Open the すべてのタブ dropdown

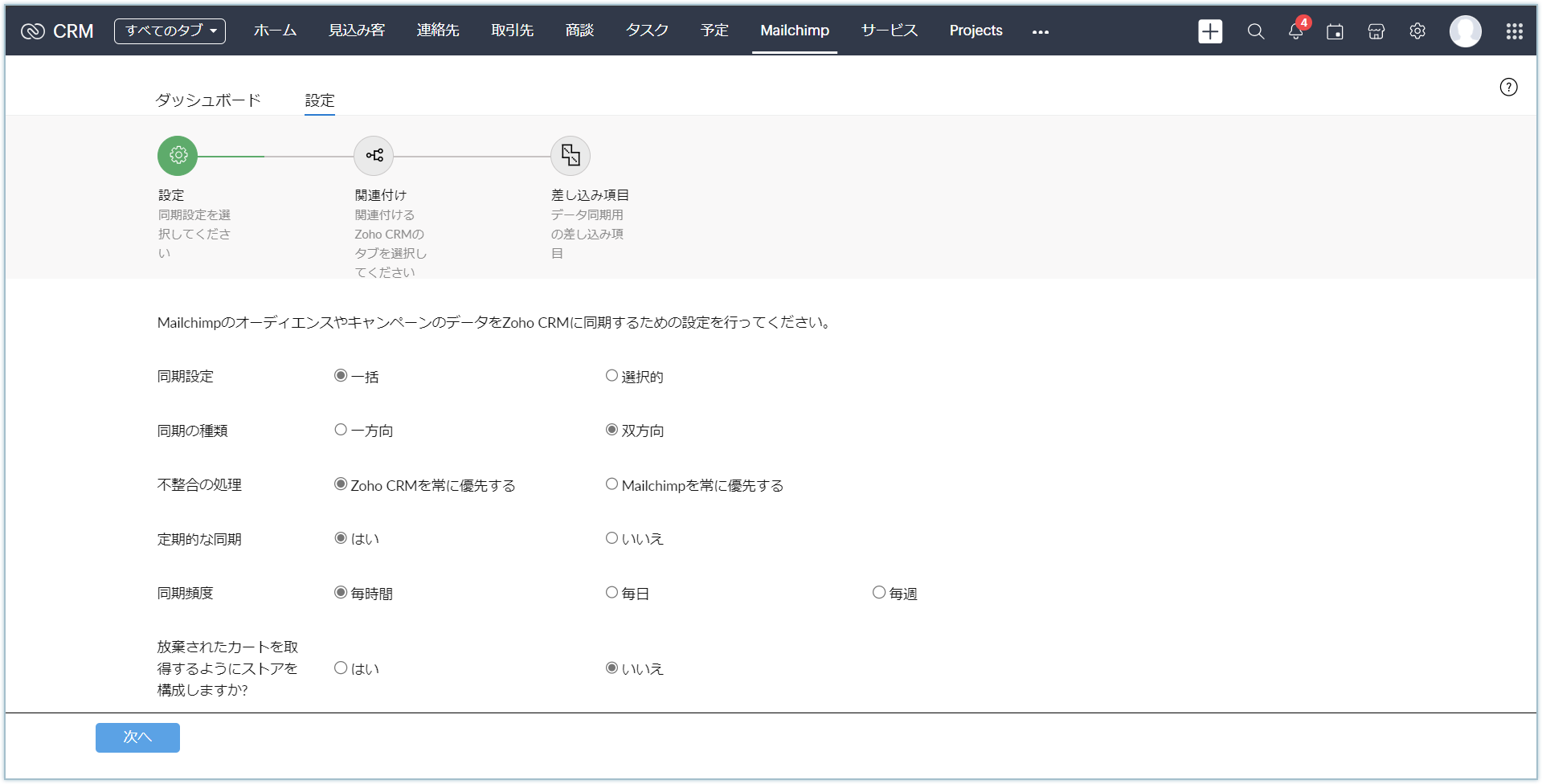pos(170,31)
